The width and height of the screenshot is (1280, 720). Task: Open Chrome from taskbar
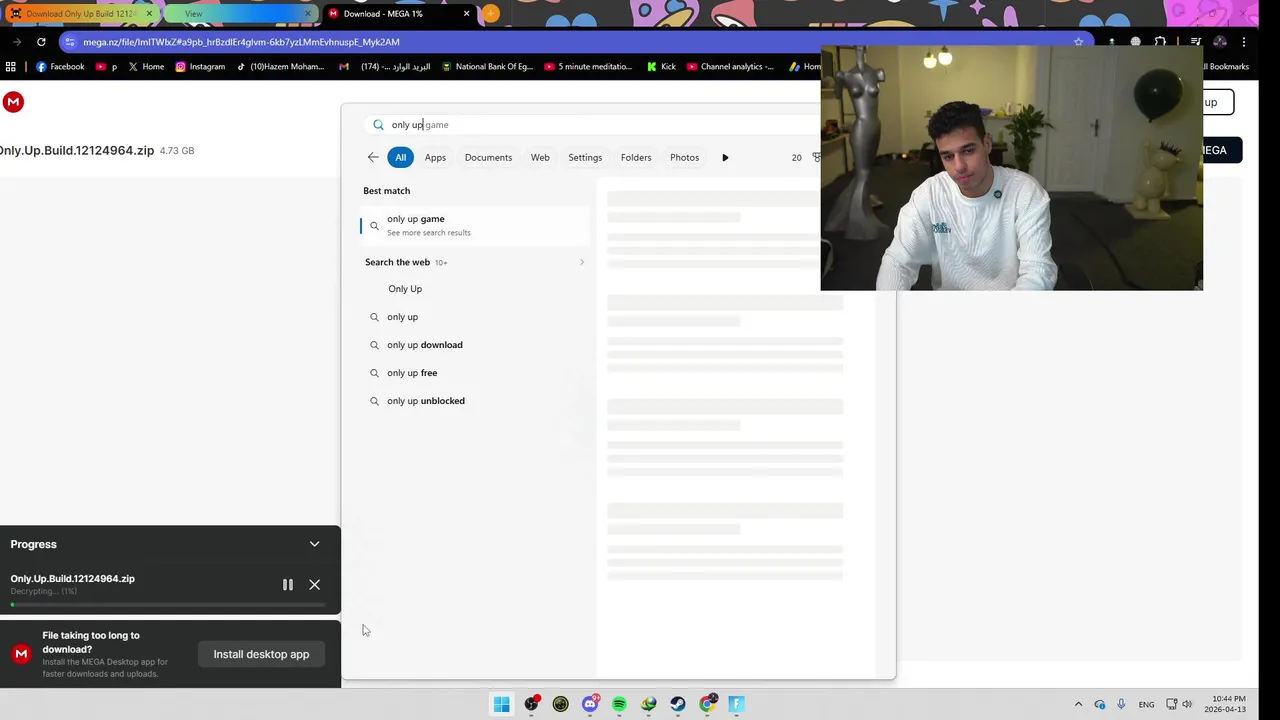(708, 704)
